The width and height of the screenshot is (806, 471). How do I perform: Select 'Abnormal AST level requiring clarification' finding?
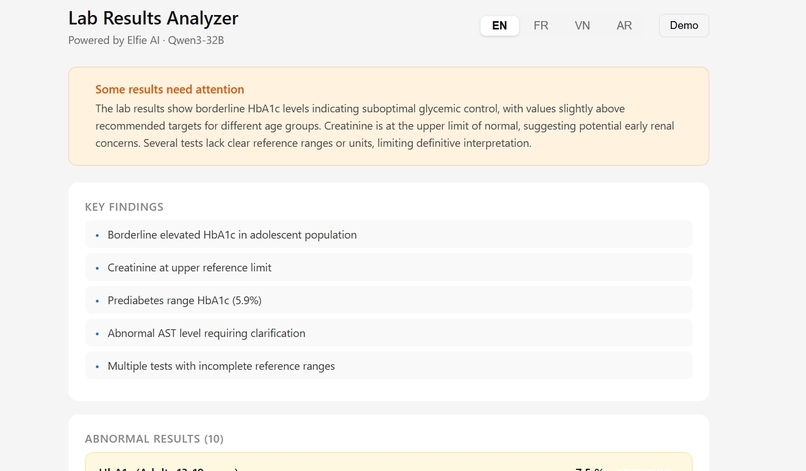pyautogui.click(x=388, y=333)
